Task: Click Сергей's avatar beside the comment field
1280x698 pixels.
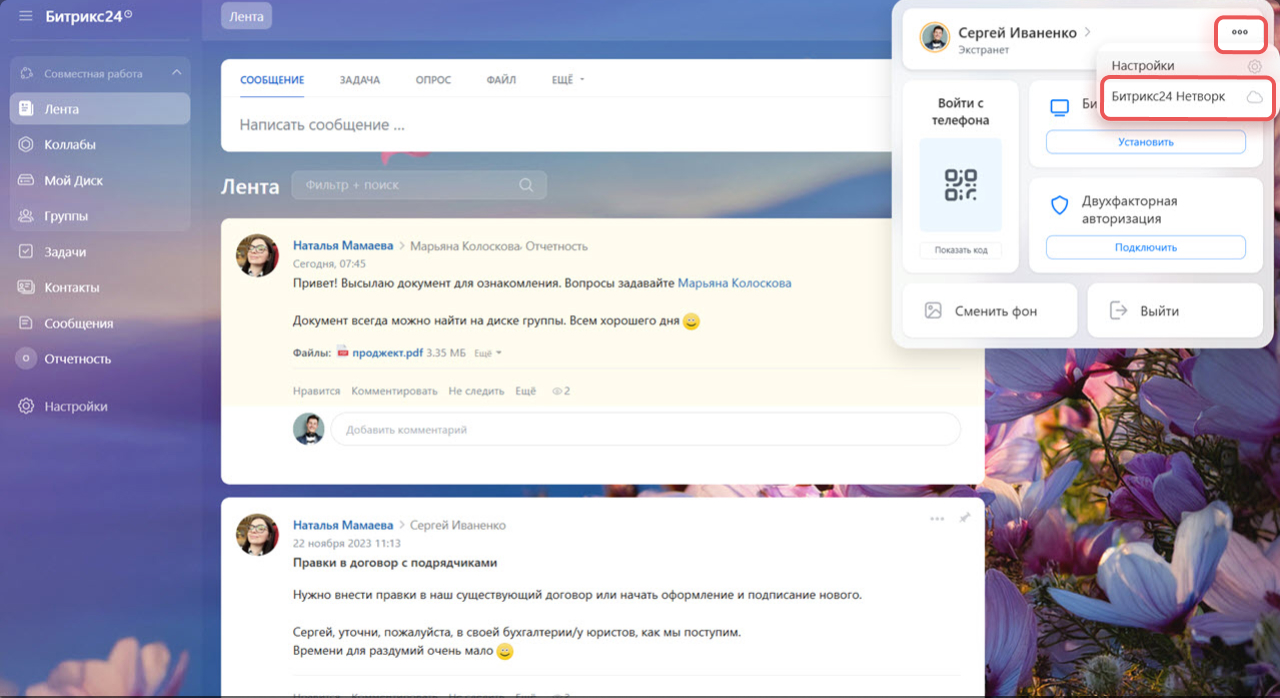Action: pos(309,429)
